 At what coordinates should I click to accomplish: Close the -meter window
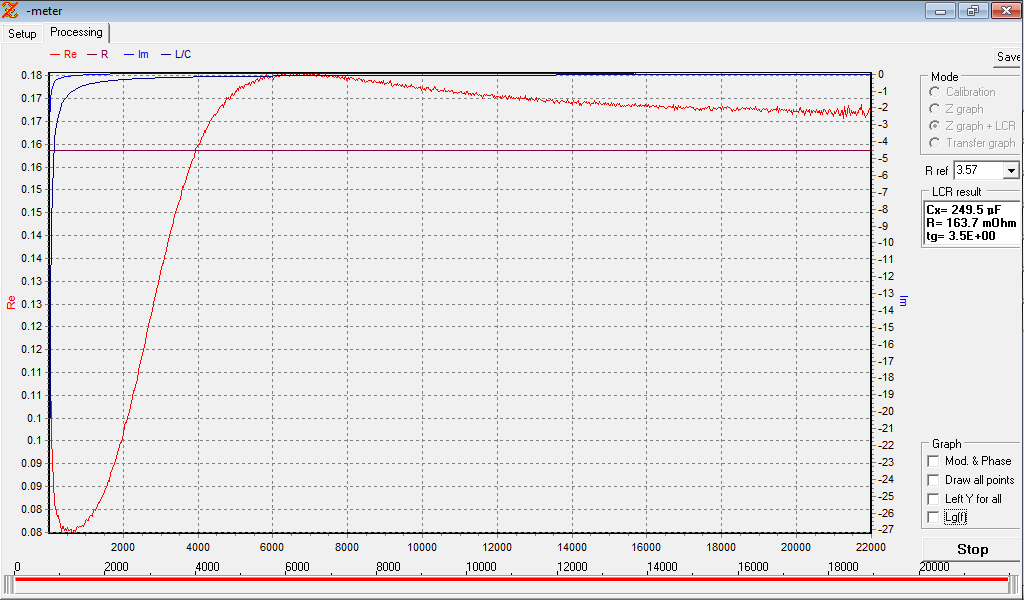pos(1006,10)
